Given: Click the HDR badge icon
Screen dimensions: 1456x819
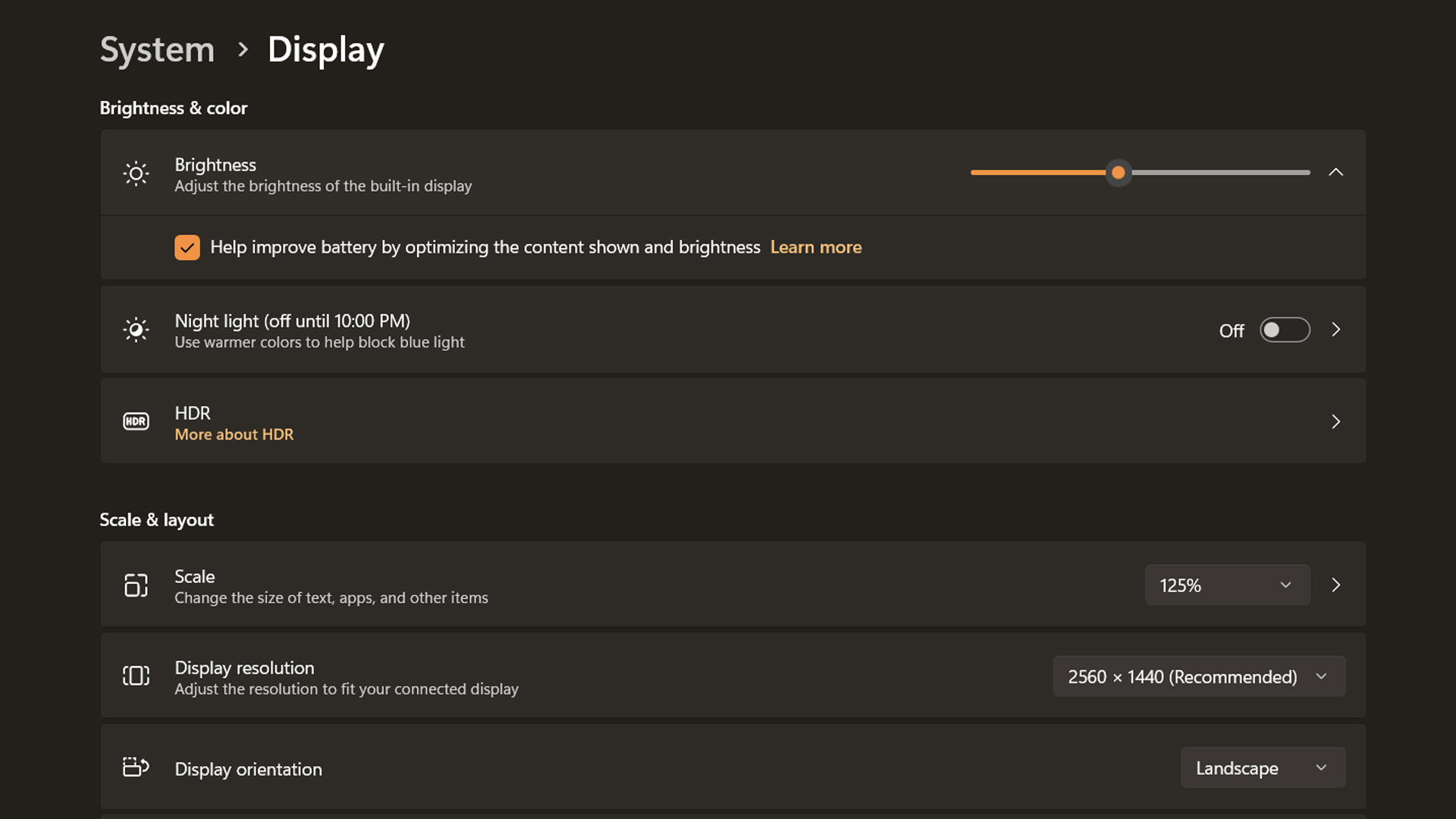Looking at the screenshot, I should click(x=136, y=422).
